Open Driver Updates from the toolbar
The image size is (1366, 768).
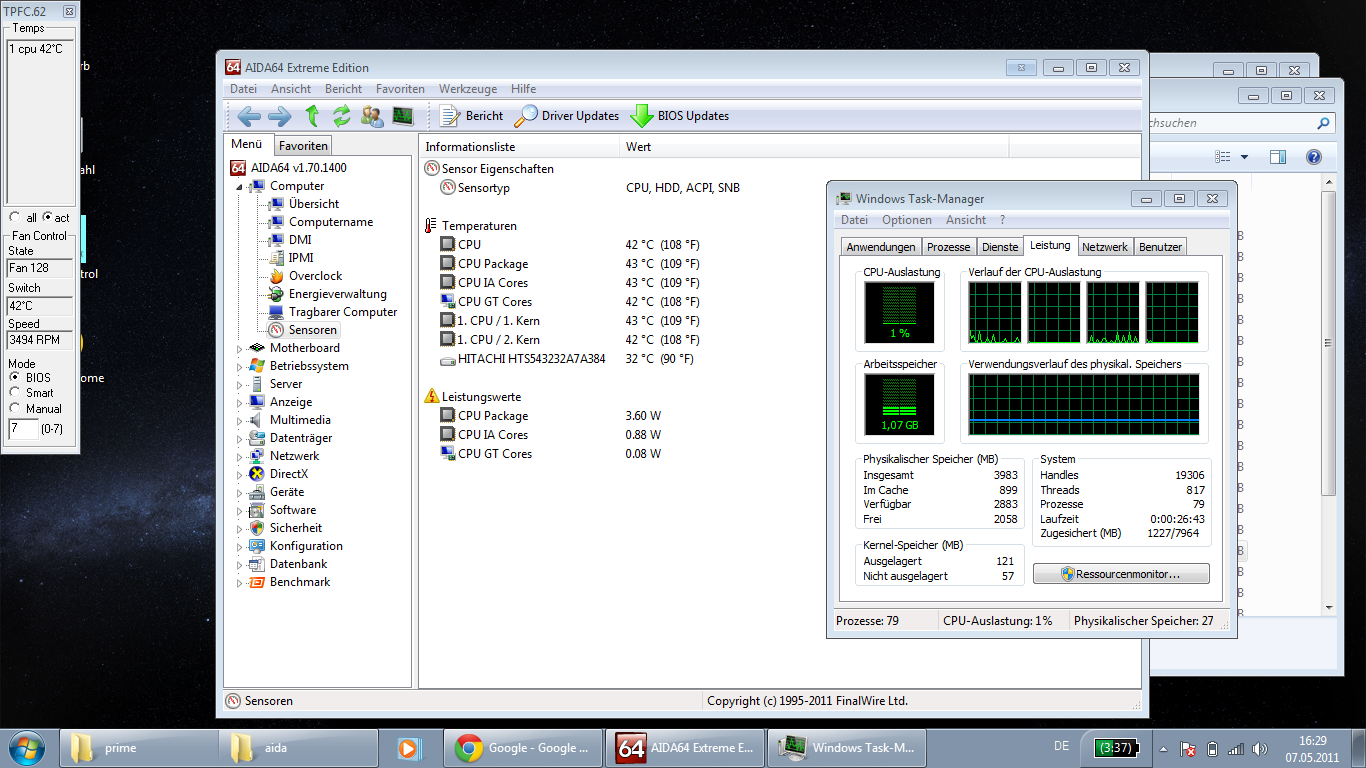[567, 116]
